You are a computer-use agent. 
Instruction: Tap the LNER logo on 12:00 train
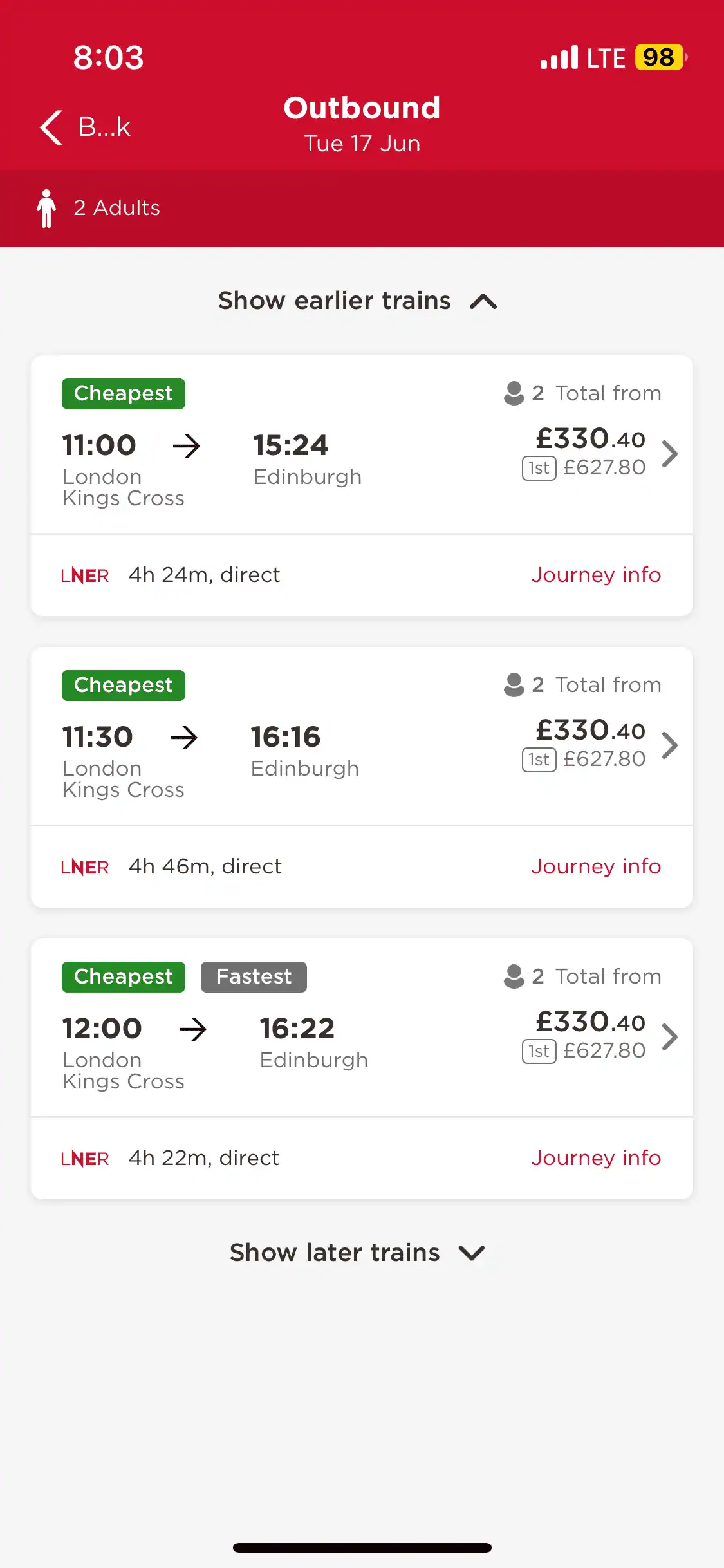click(85, 1159)
